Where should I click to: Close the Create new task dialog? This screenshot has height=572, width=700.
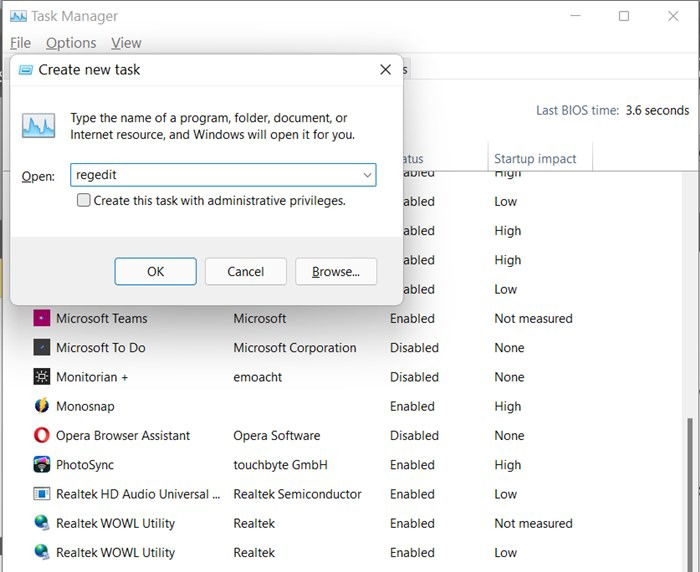pyautogui.click(x=385, y=70)
